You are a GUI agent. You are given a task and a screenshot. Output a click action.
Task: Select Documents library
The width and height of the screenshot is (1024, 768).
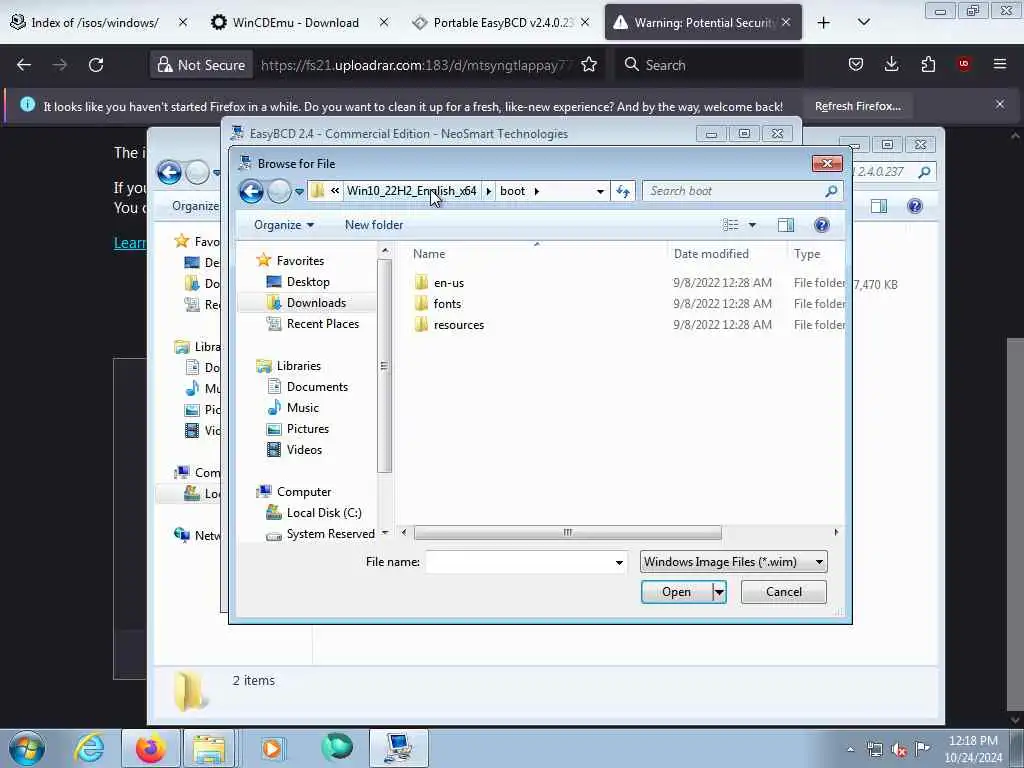(317, 387)
